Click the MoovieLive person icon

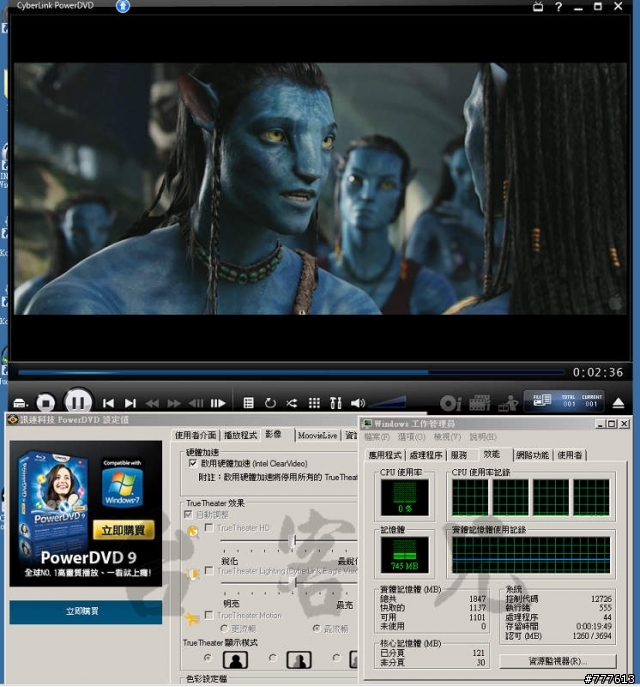(508, 403)
